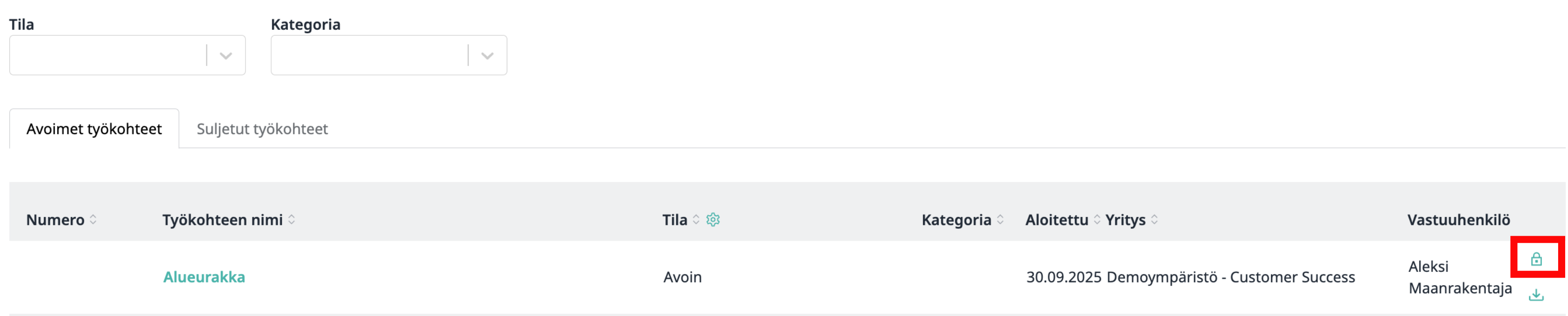Select the Avoimet työkohteet tab
This screenshot has height=316, width=1568.
[x=94, y=129]
